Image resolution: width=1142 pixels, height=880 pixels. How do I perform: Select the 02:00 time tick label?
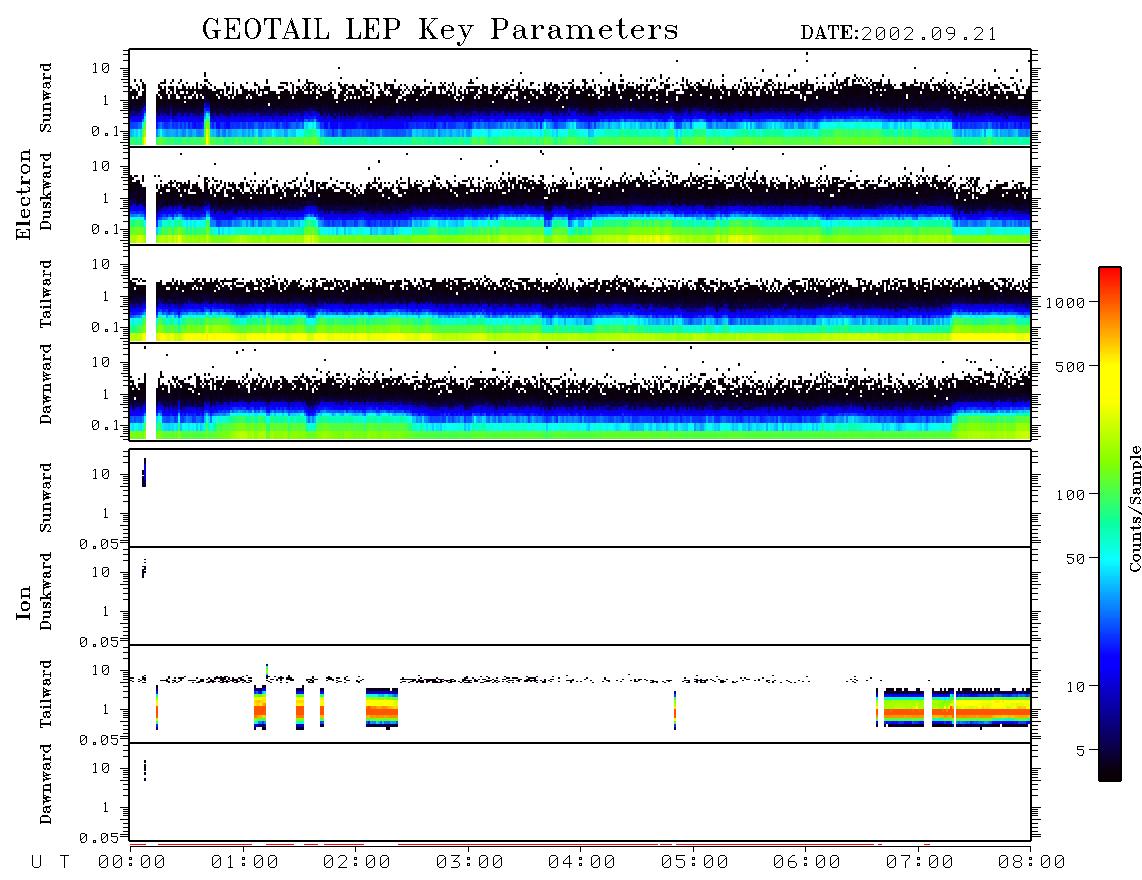(357, 863)
